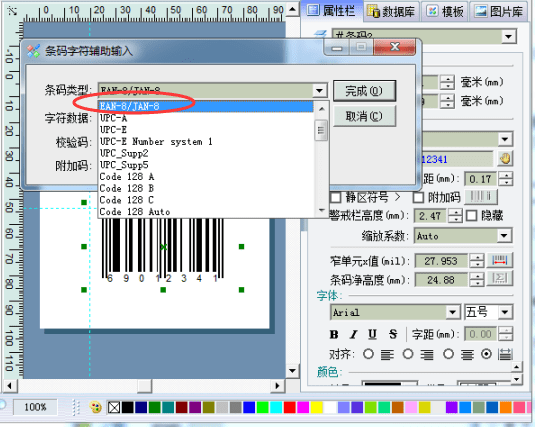The image size is (535, 427).
Task: Click the narrow unit width measure icon
Action: tap(500, 261)
